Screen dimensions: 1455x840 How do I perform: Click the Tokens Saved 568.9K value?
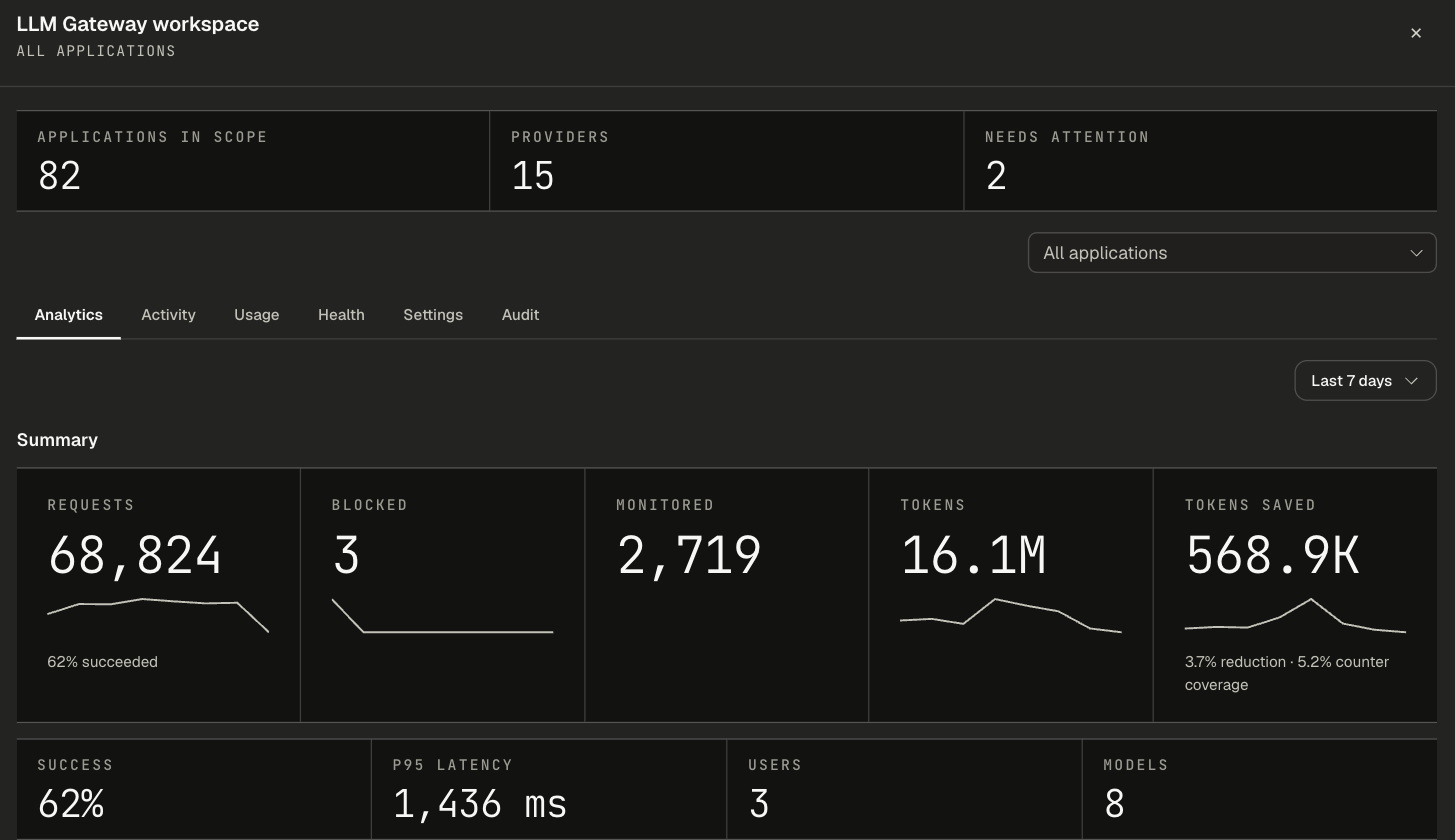[1272, 556]
